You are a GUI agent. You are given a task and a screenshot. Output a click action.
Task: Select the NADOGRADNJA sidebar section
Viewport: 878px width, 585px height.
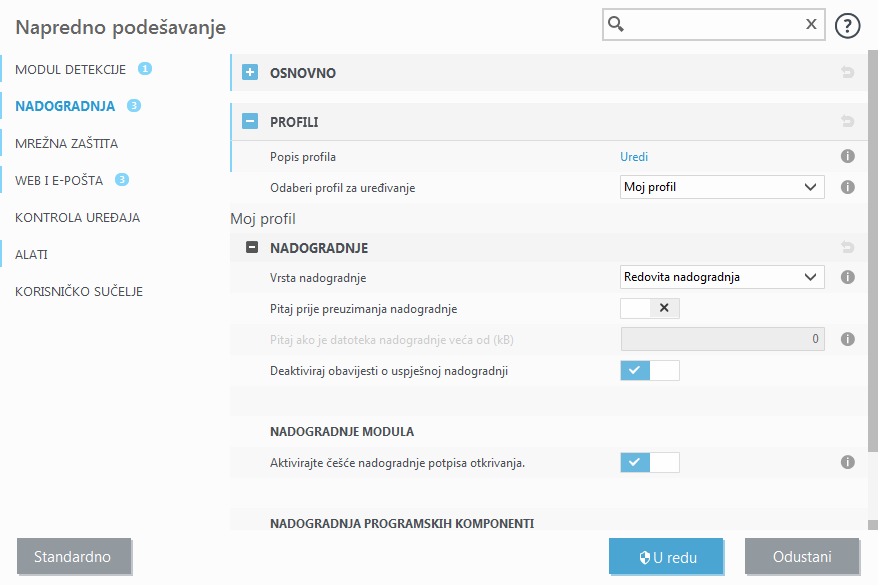(x=66, y=105)
